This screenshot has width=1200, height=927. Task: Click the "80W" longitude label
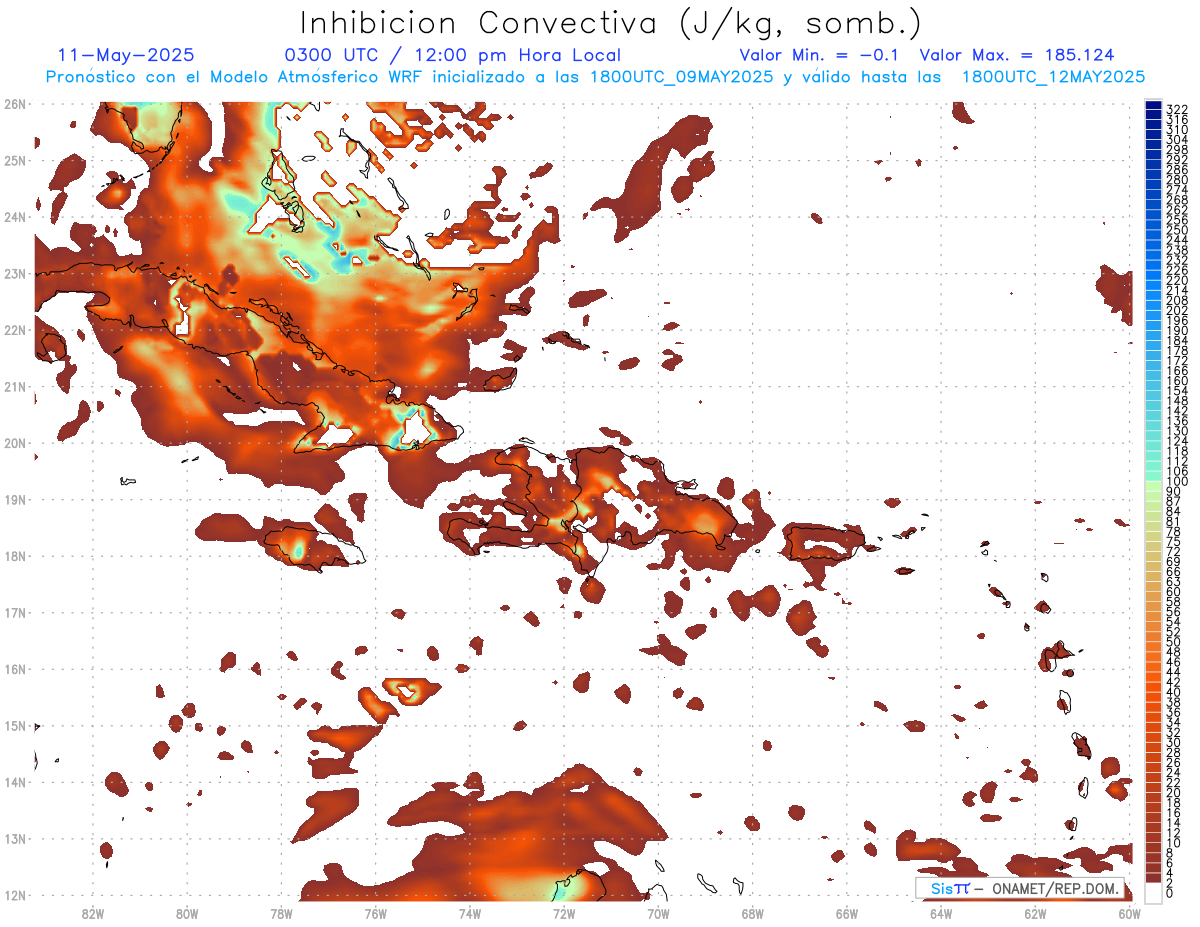[x=186, y=913]
